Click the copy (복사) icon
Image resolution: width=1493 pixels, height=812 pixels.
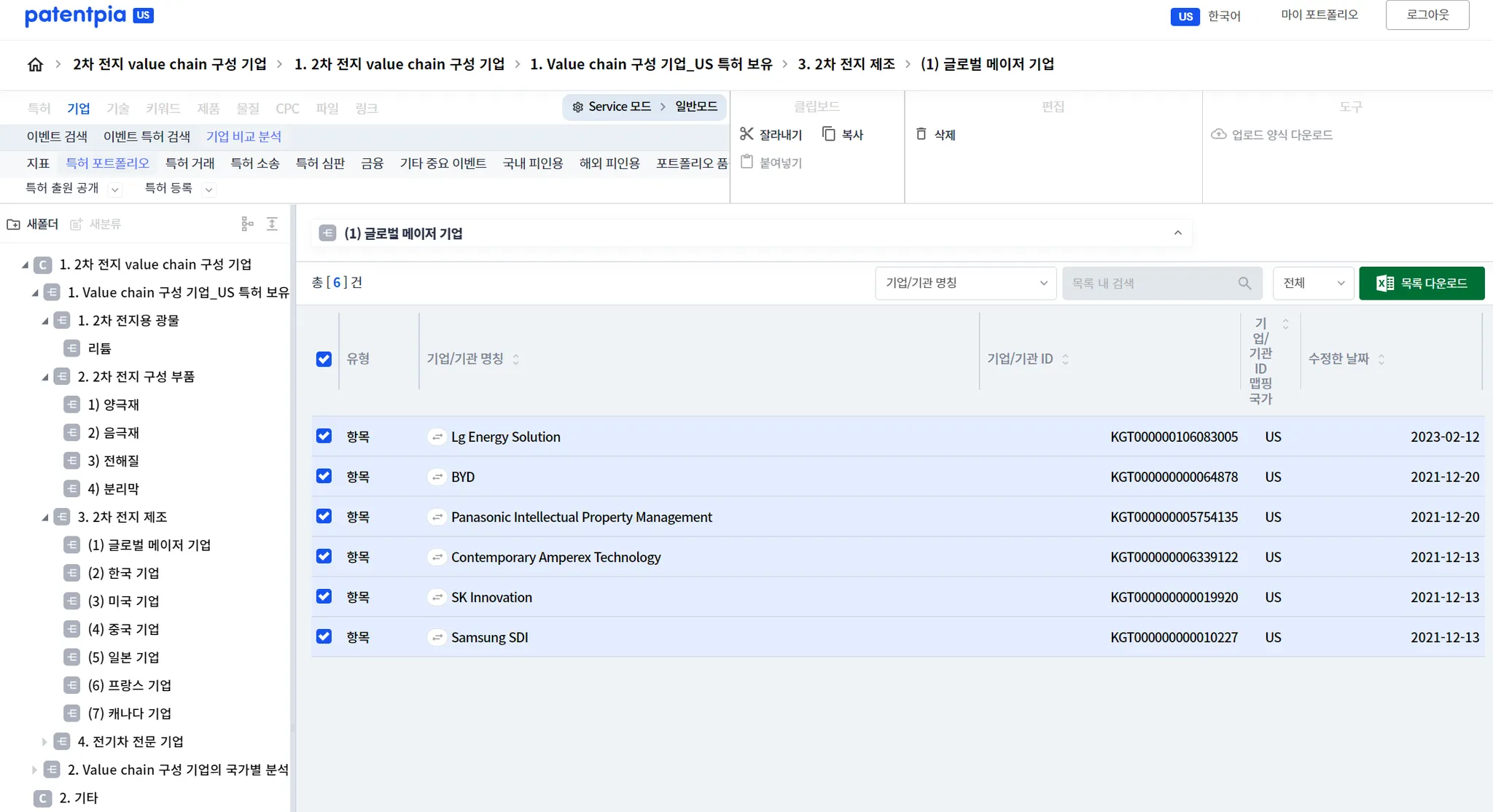[829, 134]
